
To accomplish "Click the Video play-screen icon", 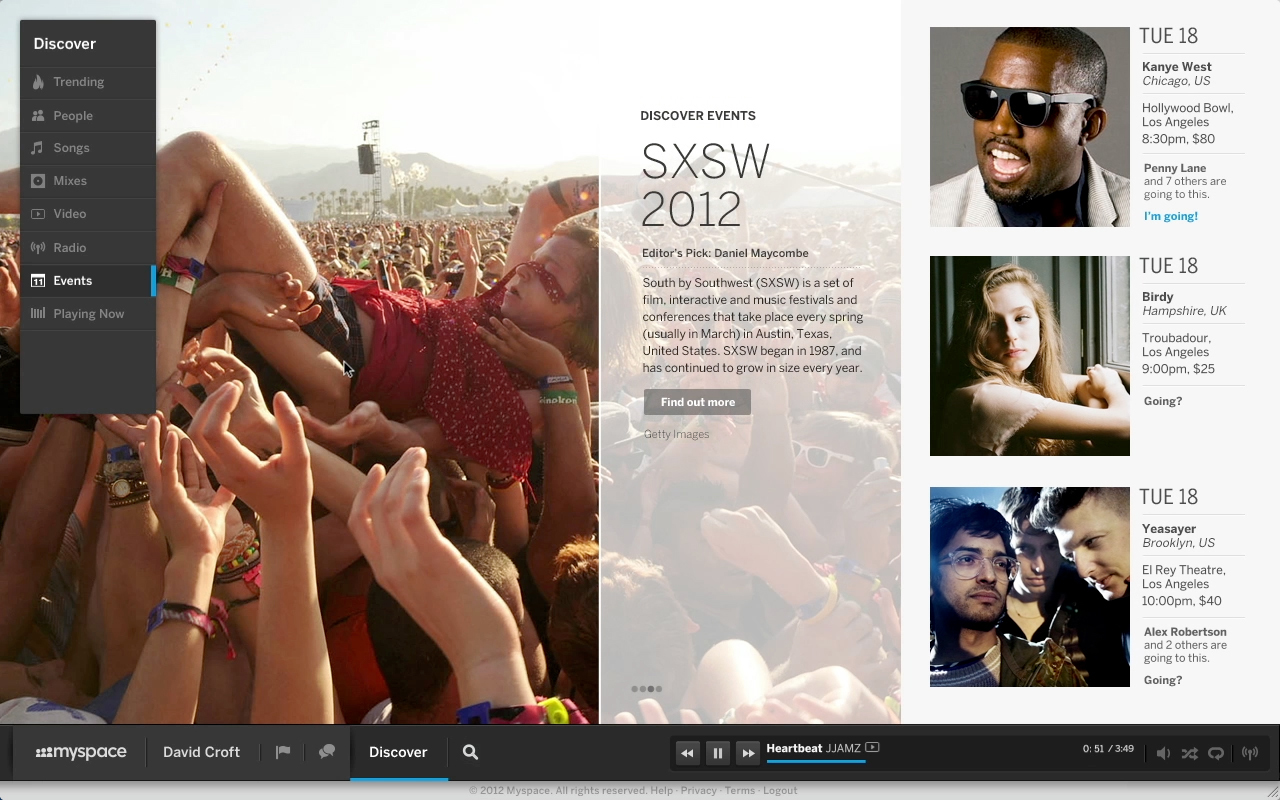I will coord(38,214).
